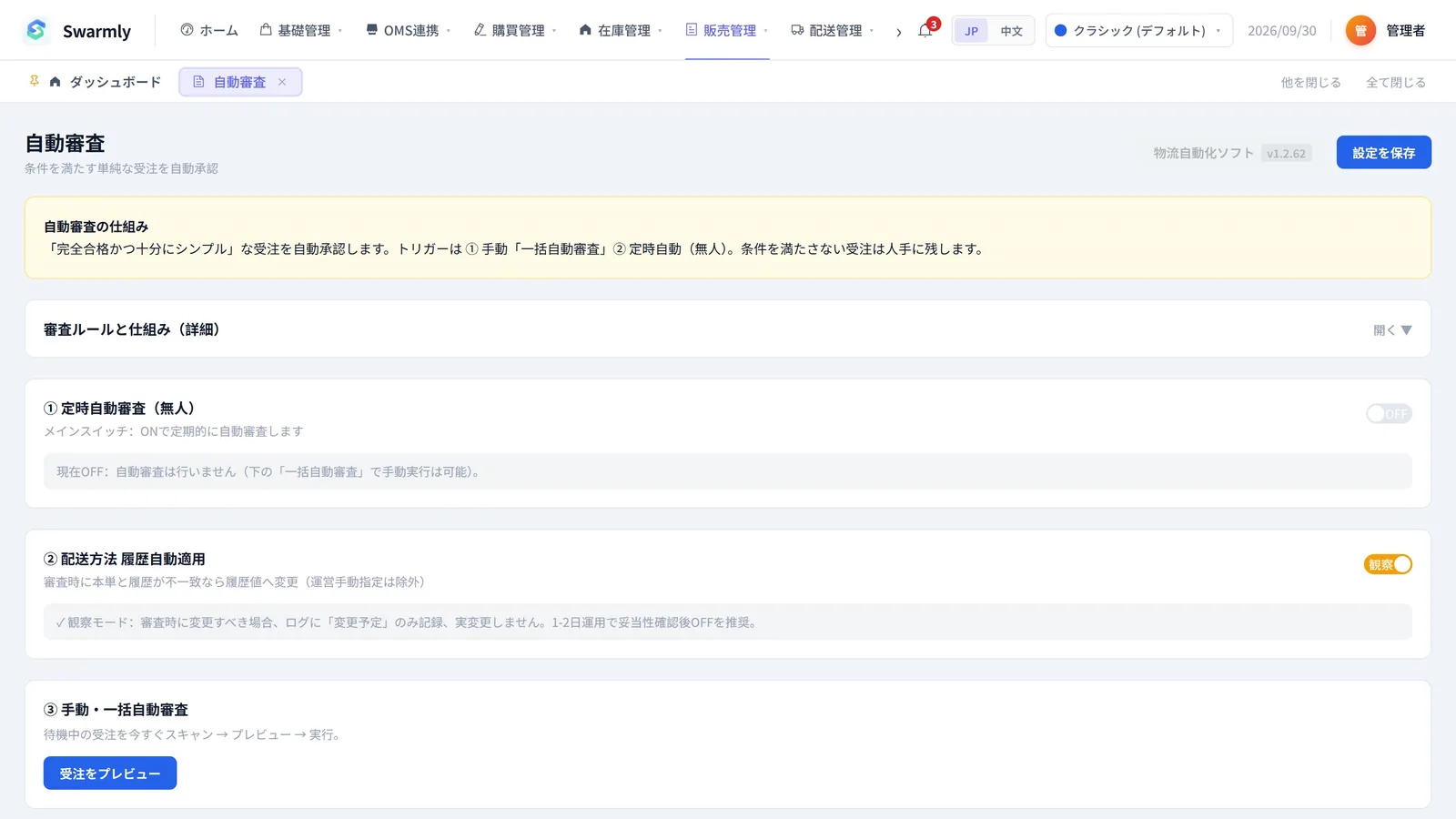
Task: Click the 審査ルールと仕組み（詳細） header
Action: coord(132,329)
